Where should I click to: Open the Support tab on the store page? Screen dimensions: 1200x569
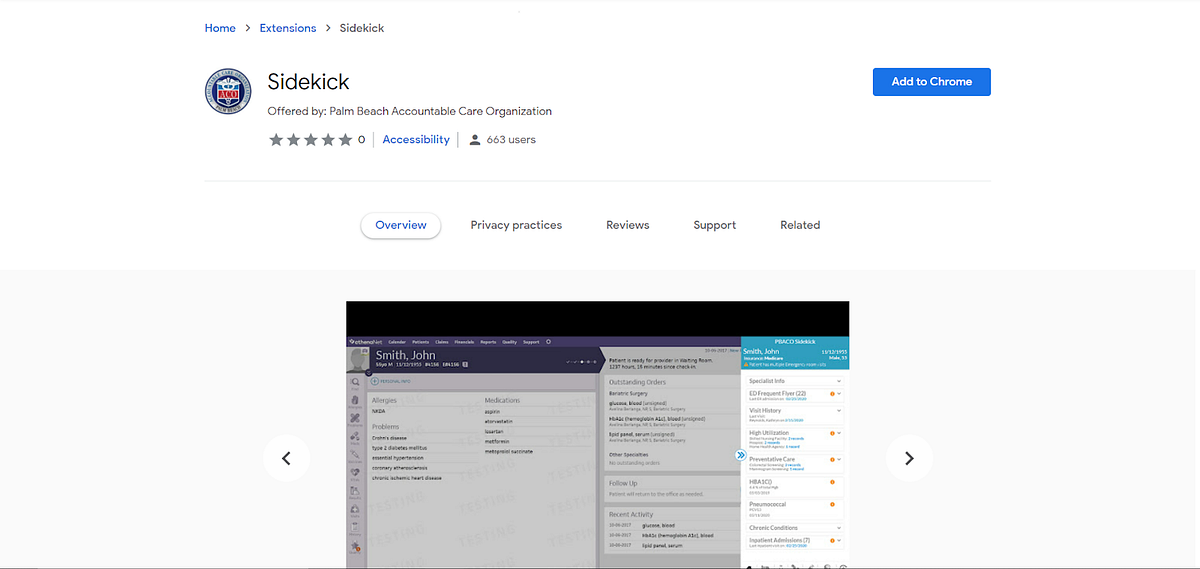click(x=715, y=225)
